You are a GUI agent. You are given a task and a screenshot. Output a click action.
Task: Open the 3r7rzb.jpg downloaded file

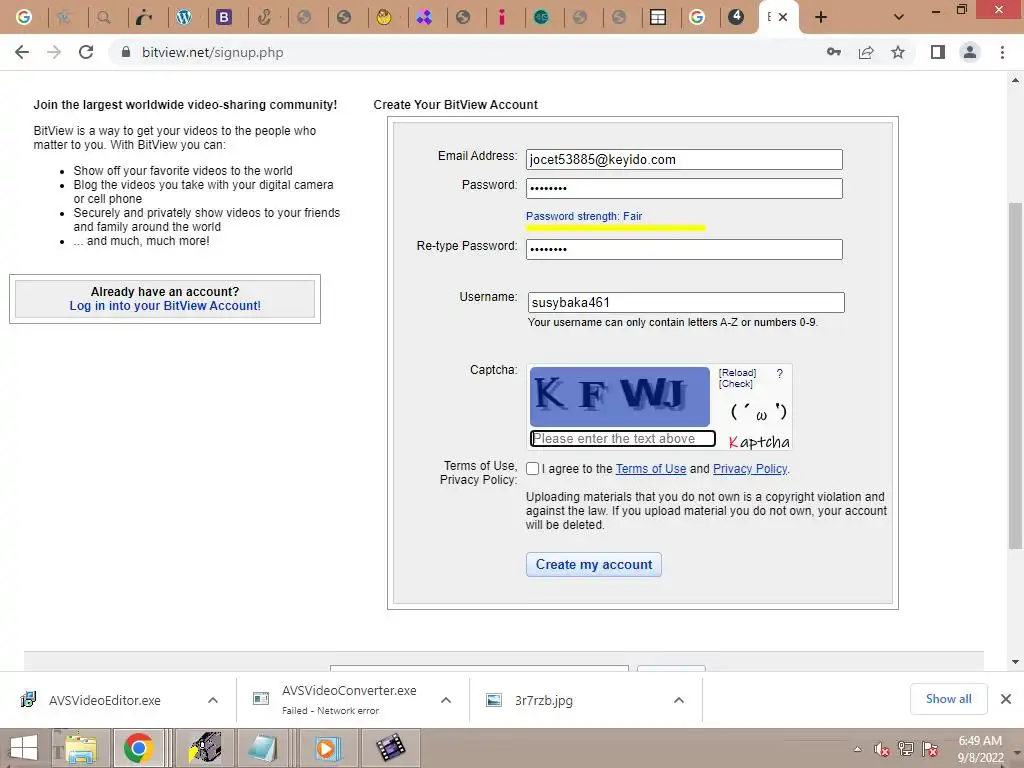click(x=543, y=700)
